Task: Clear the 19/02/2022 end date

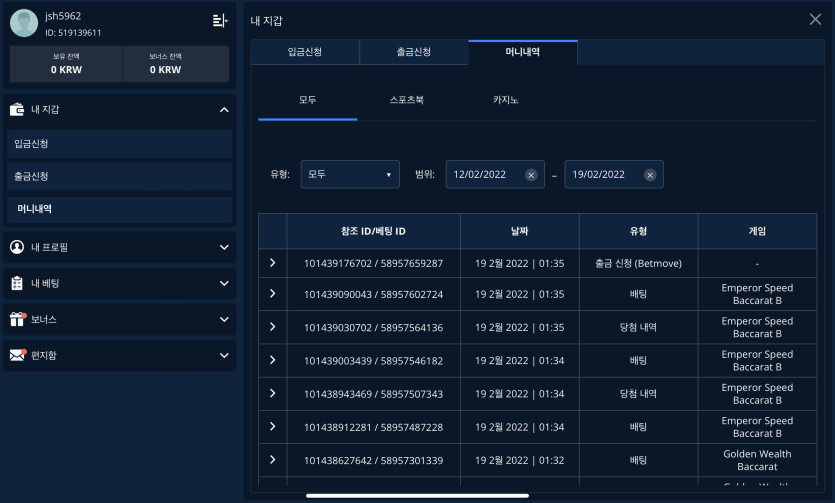Action: tap(650, 175)
